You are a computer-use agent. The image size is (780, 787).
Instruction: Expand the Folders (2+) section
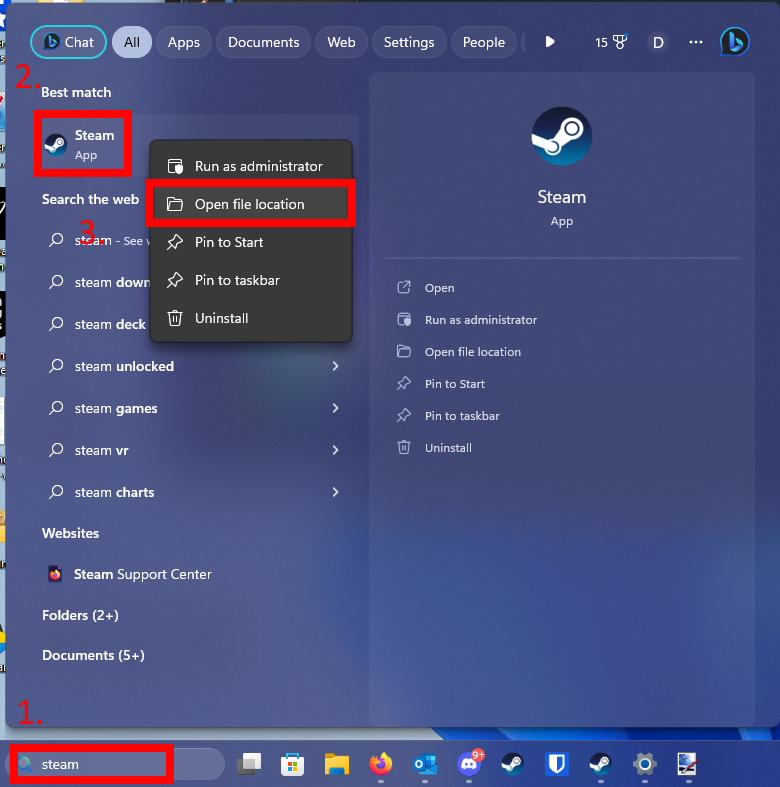pyautogui.click(x=80, y=615)
